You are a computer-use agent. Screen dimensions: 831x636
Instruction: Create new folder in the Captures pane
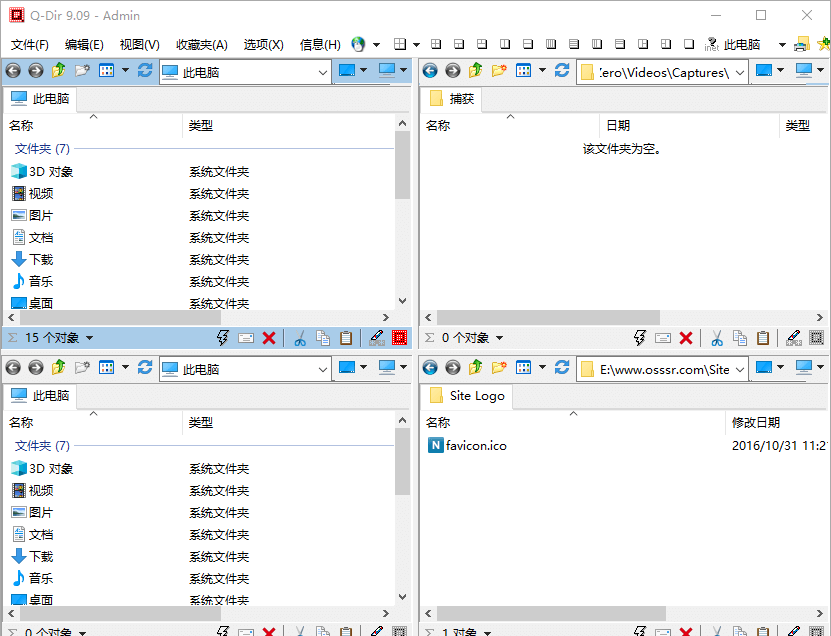tap(499, 70)
